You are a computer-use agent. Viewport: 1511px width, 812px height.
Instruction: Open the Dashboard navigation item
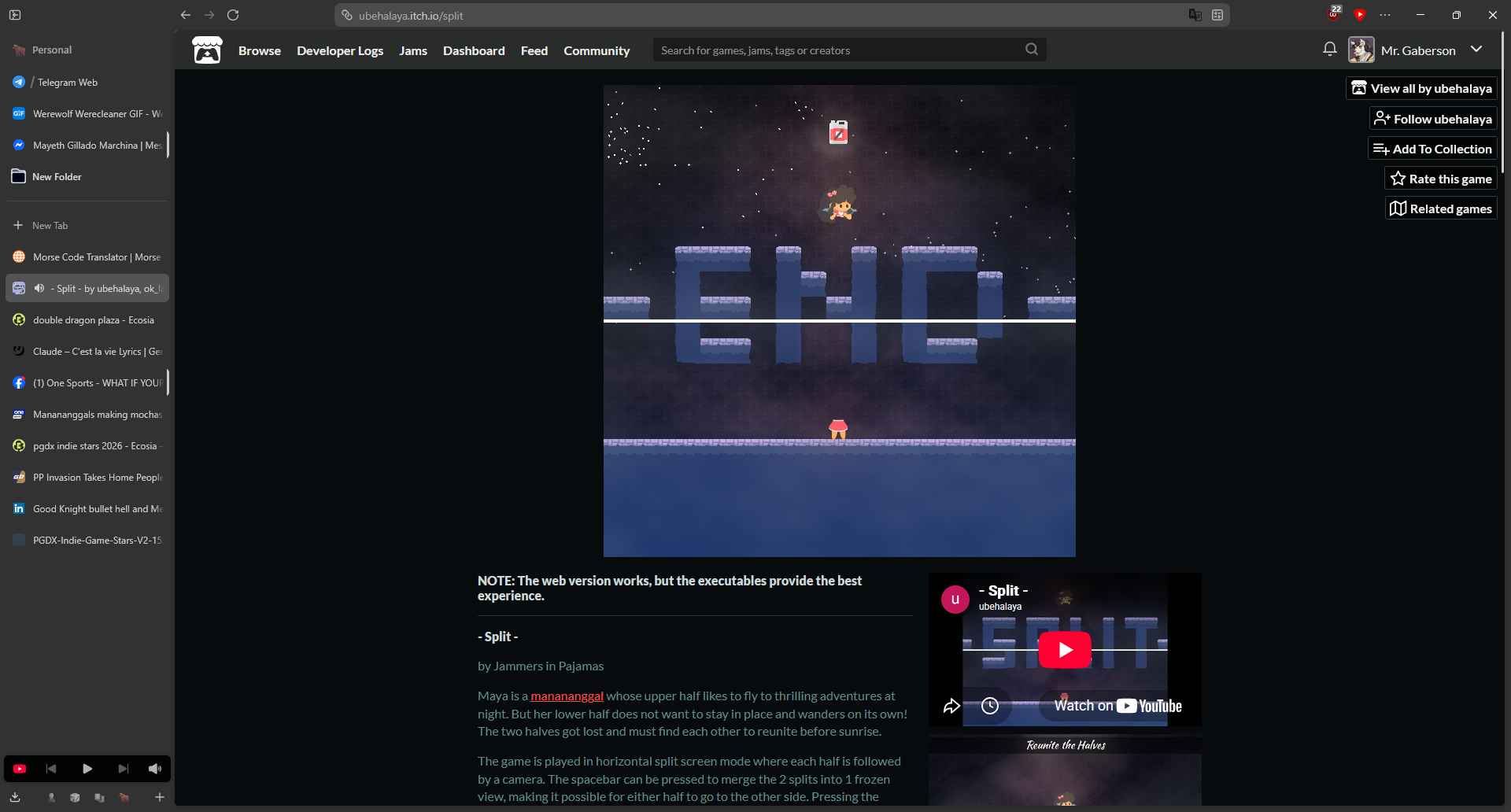pyautogui.click(x=474, y=50)
